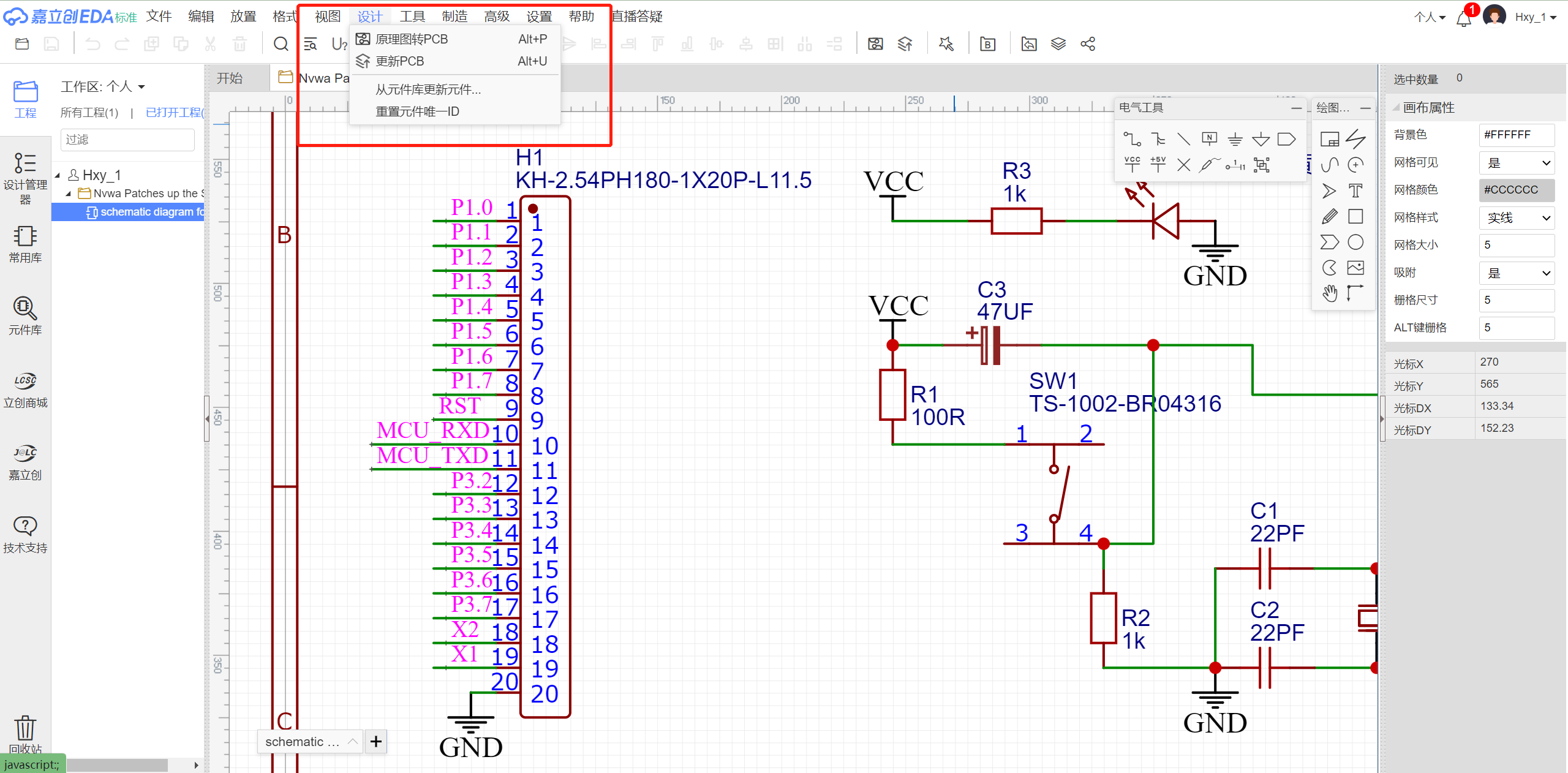The height and width of the screenshot is (773, 1568).
Task: Collapse the Nvwa Patches project tree
Action: point(69,194)
